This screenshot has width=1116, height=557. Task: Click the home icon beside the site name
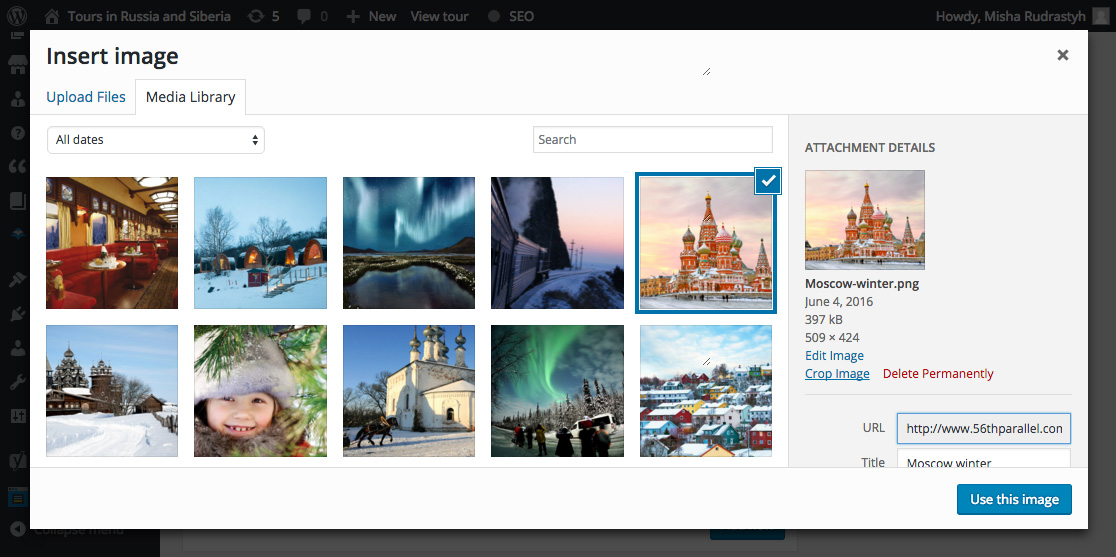point(51,16)
